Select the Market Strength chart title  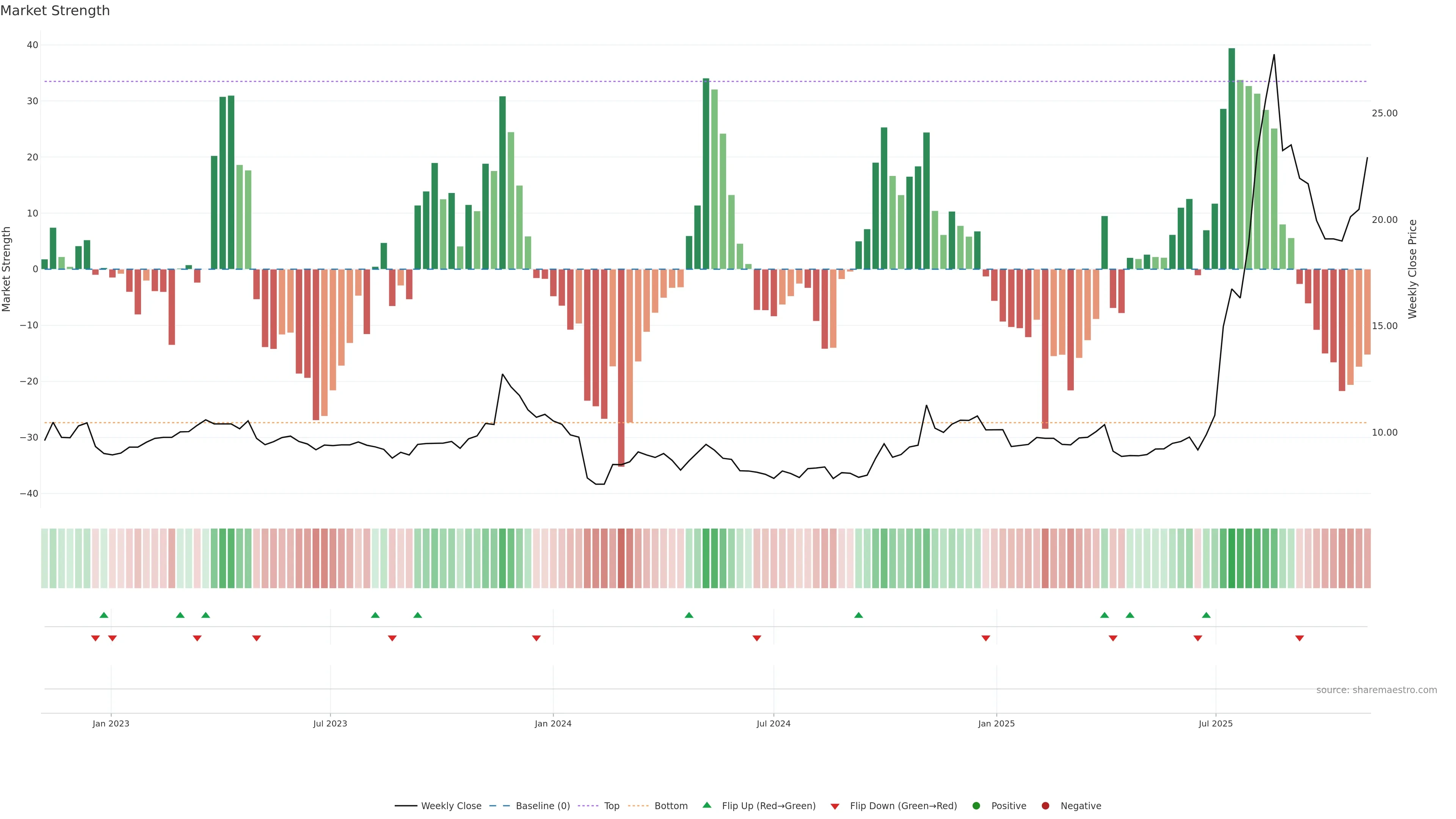(x=55, y=11)
